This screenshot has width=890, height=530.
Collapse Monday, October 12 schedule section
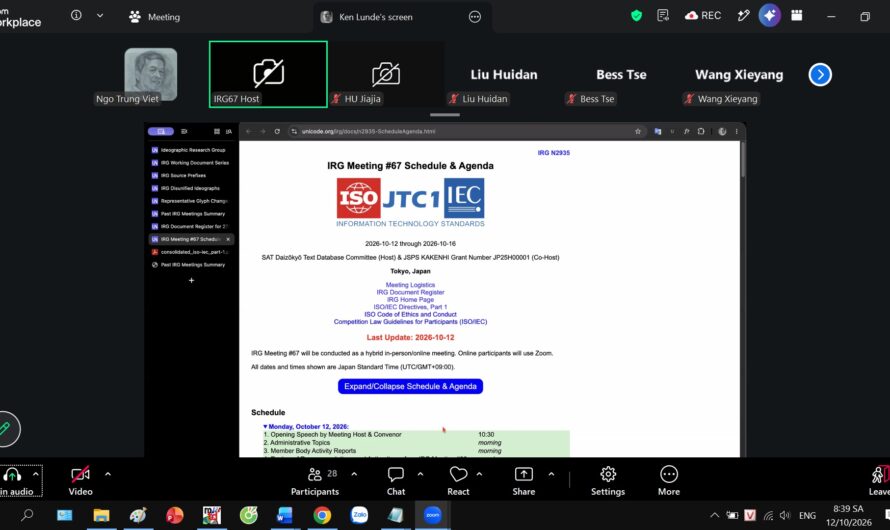click(305, 426)
